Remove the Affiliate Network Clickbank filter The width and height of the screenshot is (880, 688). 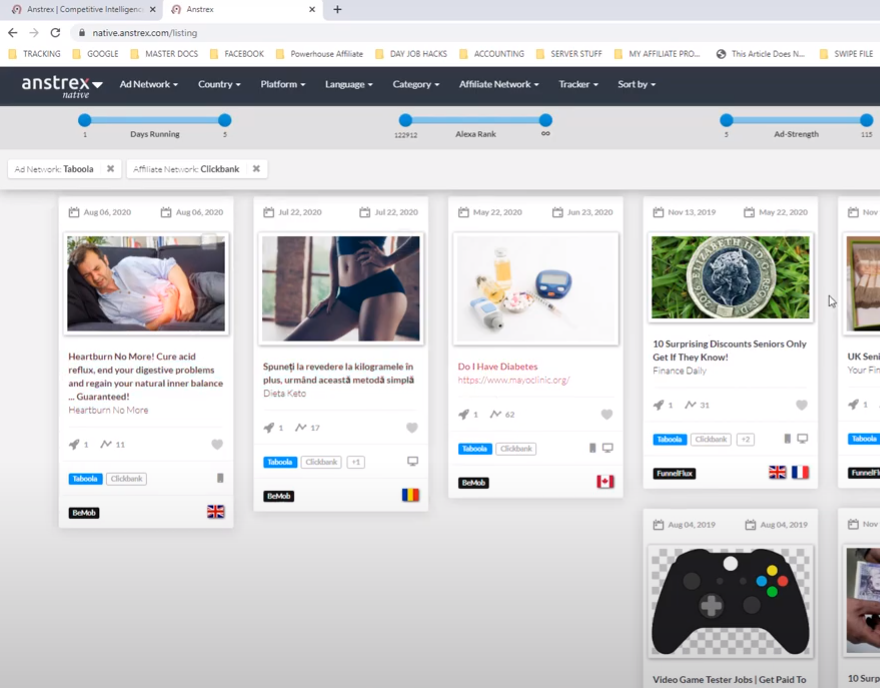(x=256, y=169)
